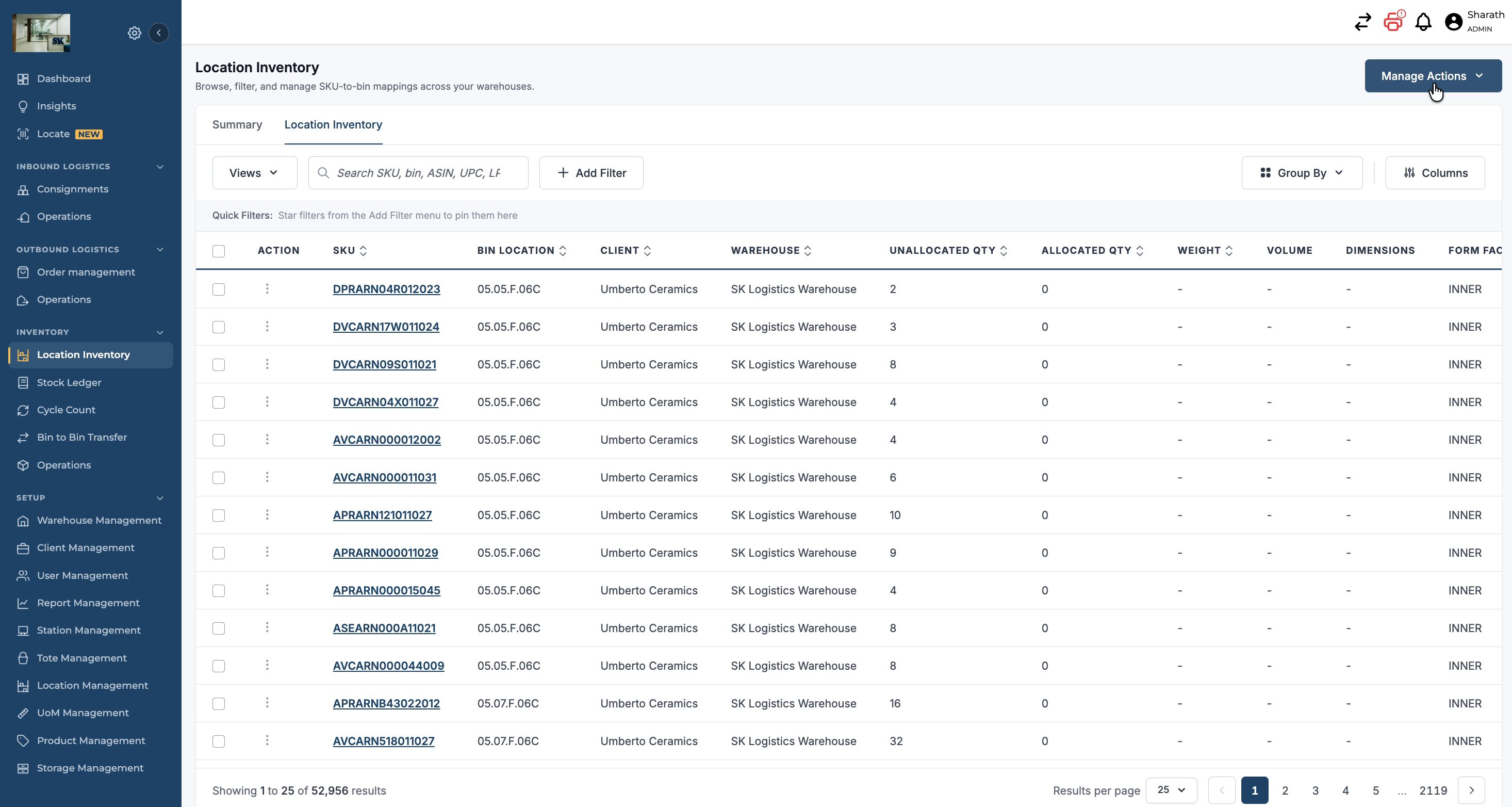Screen dimensions: 1512x807
Task: Open the notifications bell
Action: tap(1423, 22)
